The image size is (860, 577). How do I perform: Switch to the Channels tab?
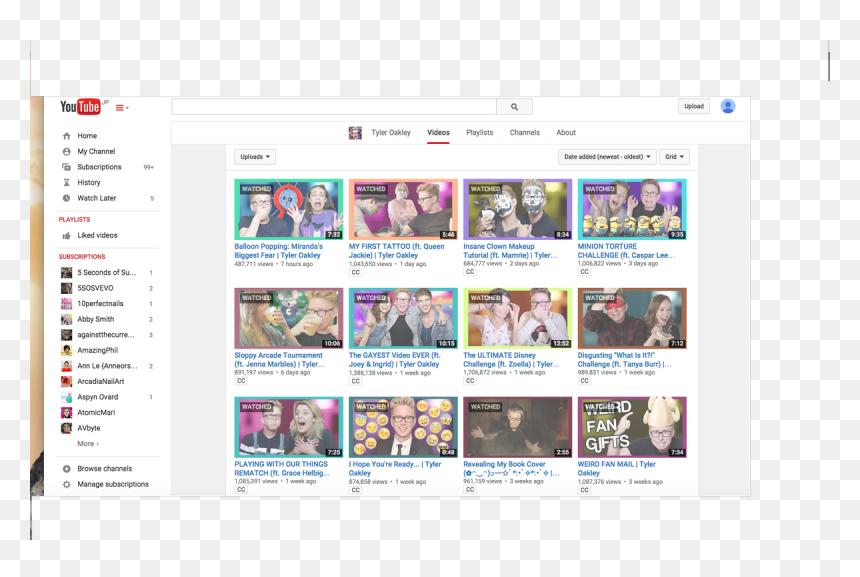[524, 133]
